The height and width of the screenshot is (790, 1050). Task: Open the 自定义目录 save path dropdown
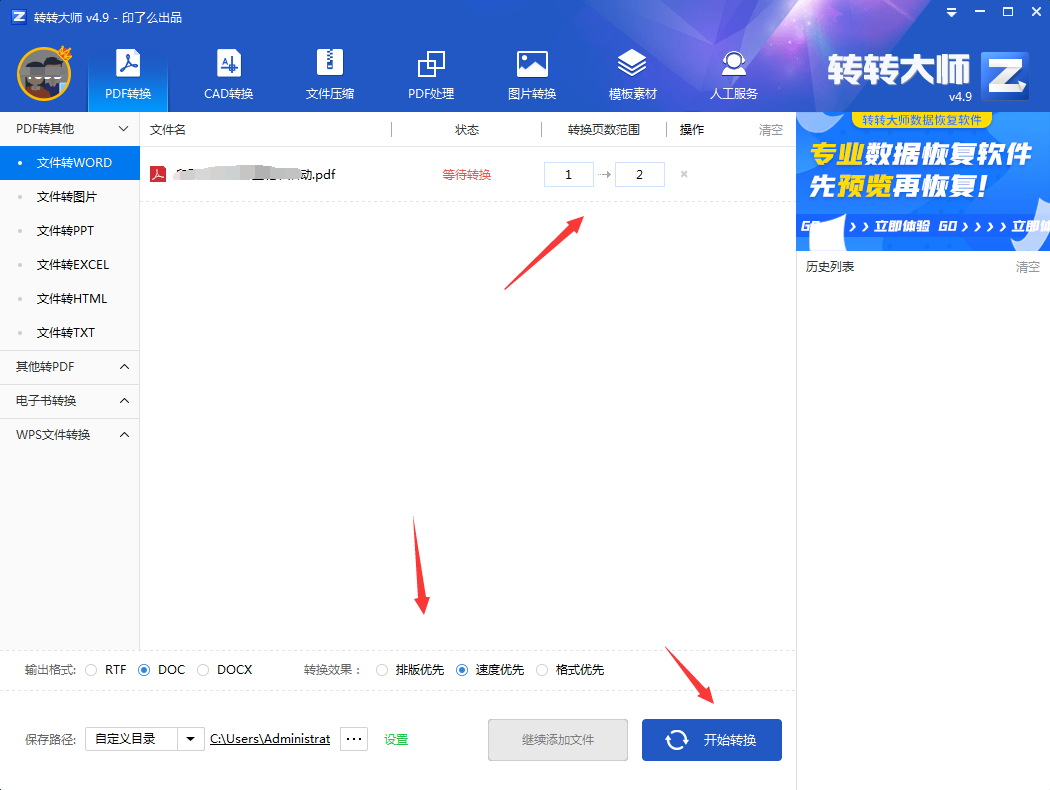coord(191,739)
